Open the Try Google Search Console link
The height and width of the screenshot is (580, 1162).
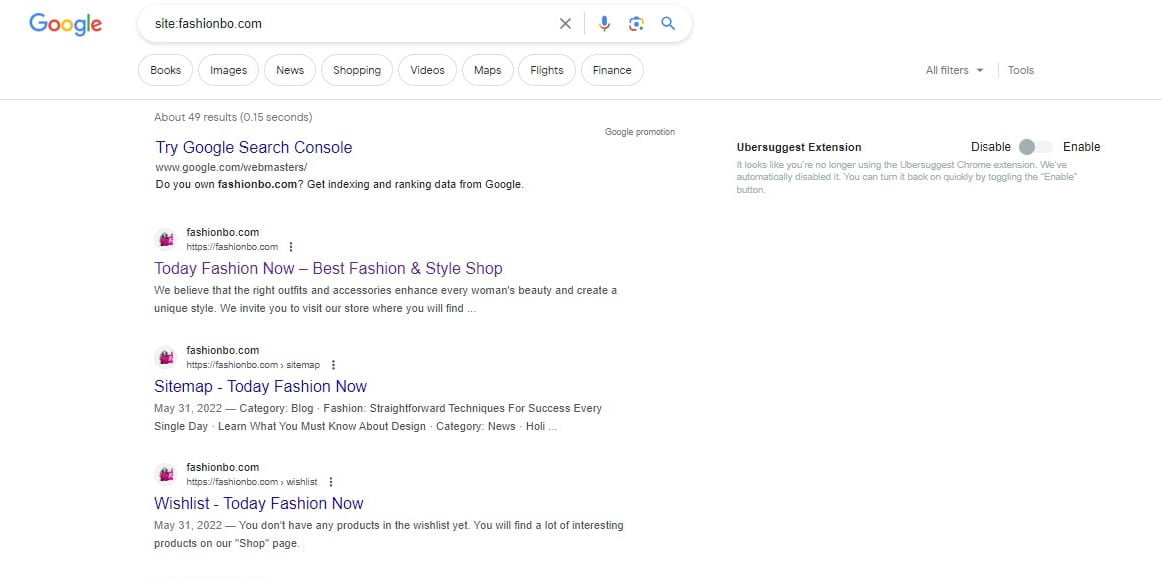click(254, 147)
